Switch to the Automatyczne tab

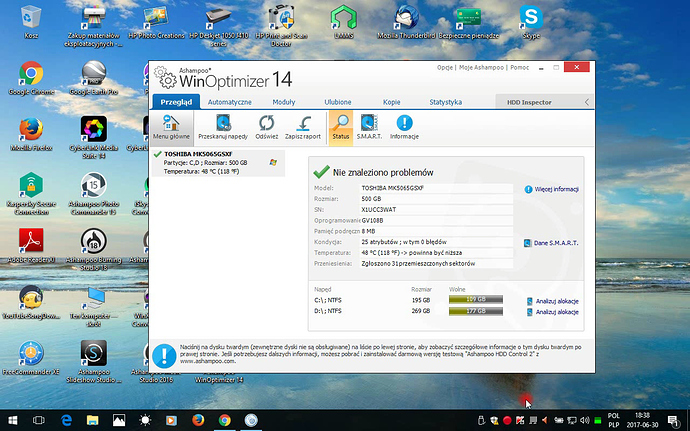230,102
